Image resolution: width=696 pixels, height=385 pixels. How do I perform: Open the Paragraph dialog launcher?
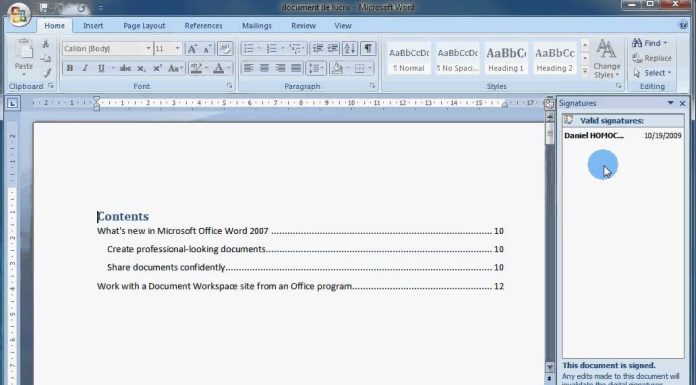click(372, 86)
